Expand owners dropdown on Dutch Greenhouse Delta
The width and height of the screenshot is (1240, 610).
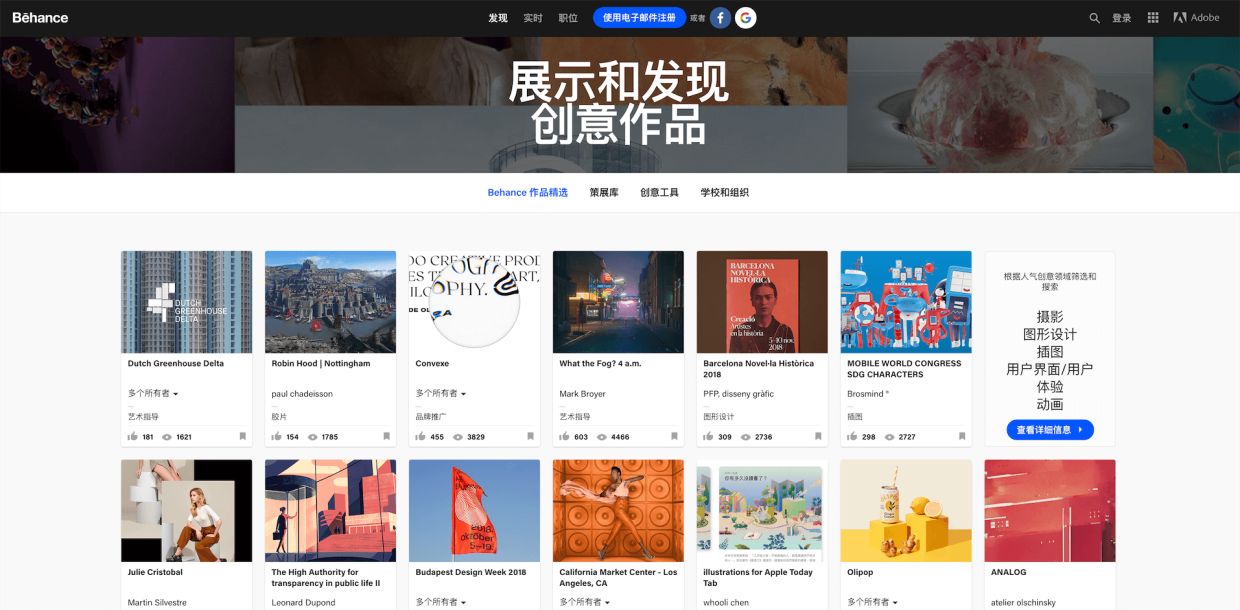click(153, 394)
